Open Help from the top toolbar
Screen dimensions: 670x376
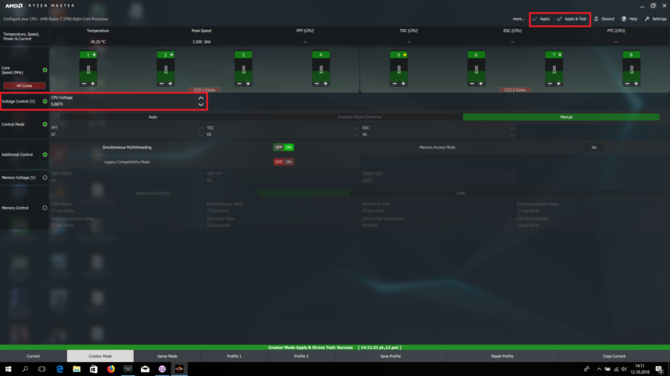coord(629,19)
